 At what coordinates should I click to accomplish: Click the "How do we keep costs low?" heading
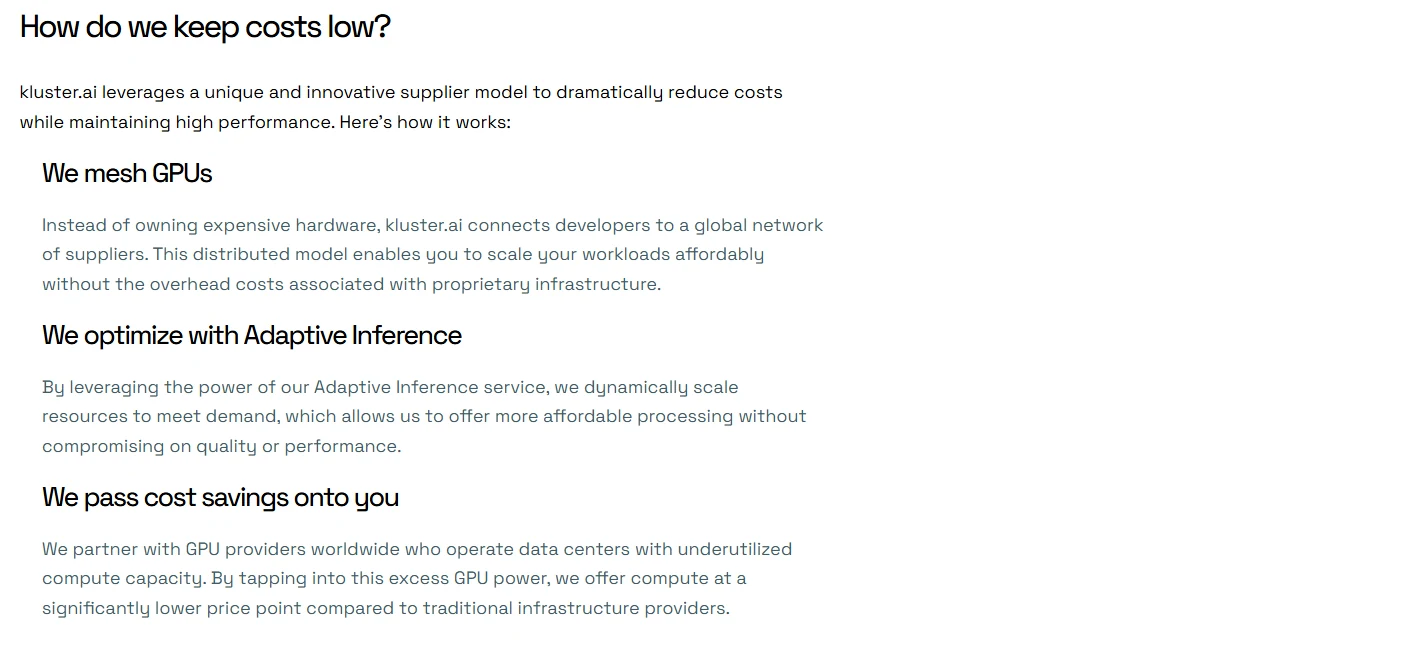205,27
